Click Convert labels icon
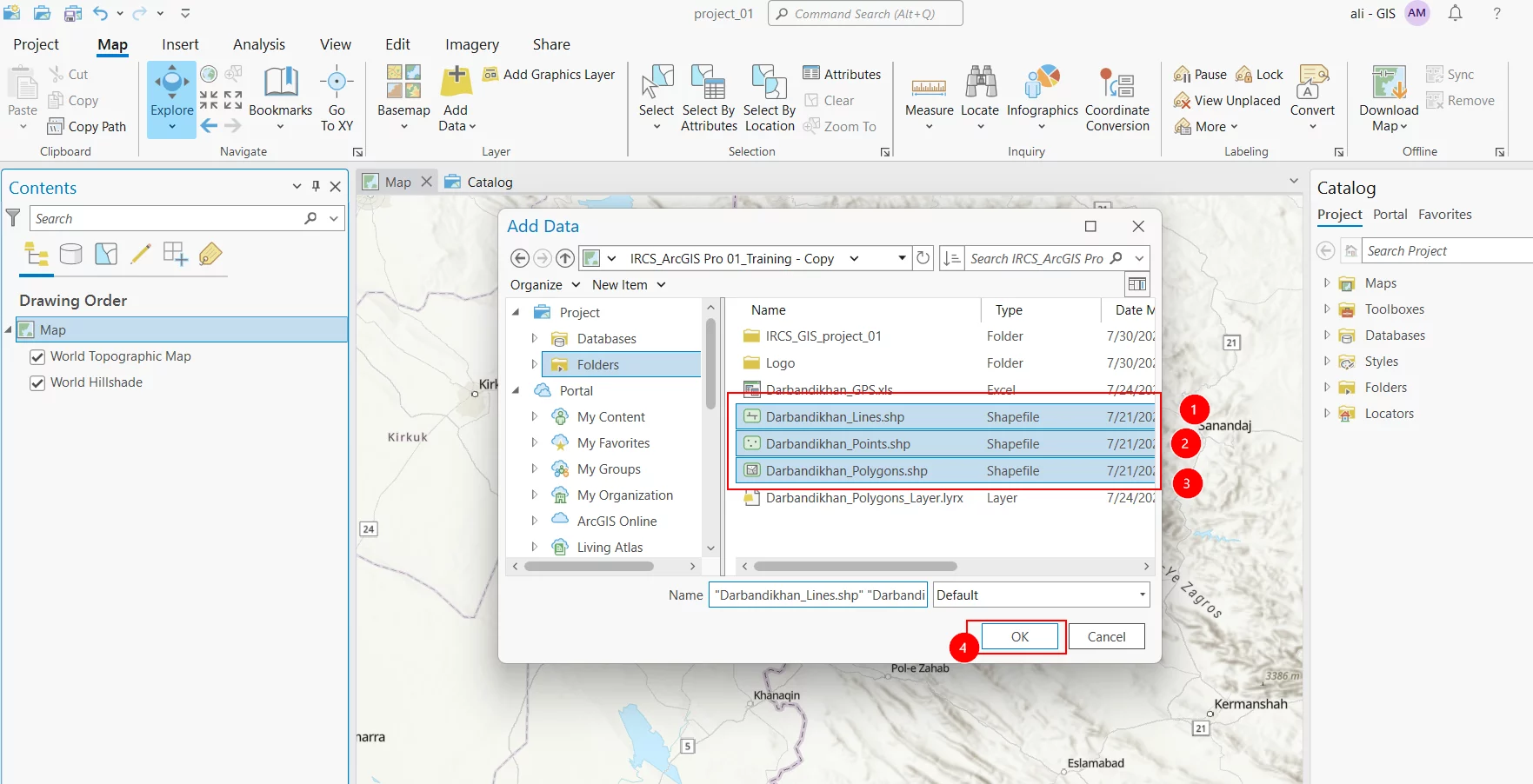 coord(1313,82)
